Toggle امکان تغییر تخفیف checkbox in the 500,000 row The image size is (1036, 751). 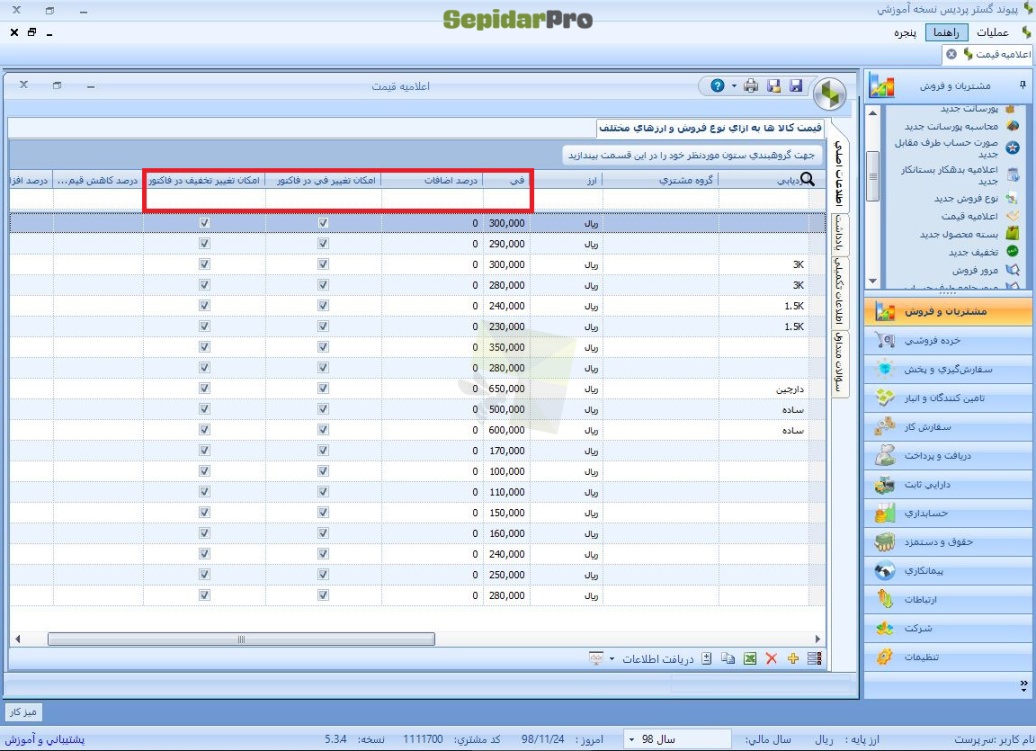click(204, 409)
